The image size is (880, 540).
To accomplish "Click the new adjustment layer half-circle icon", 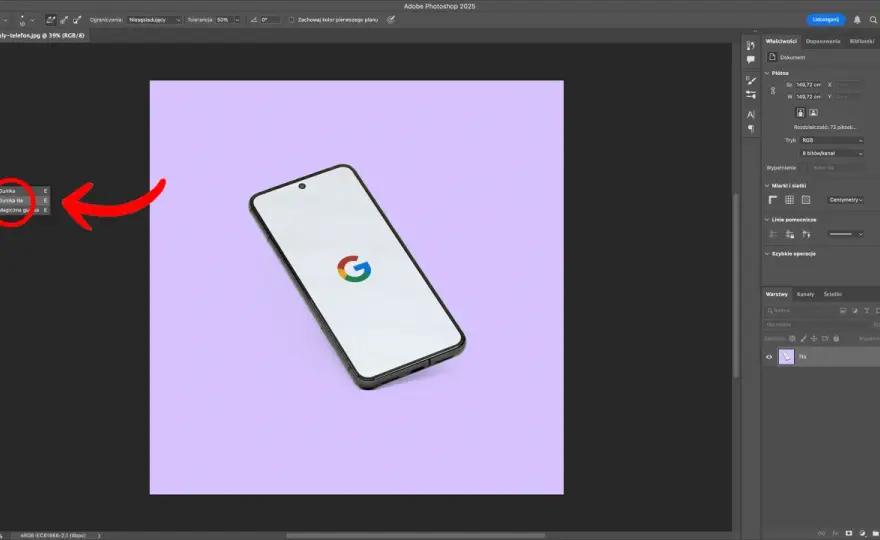I will (863, 533).
